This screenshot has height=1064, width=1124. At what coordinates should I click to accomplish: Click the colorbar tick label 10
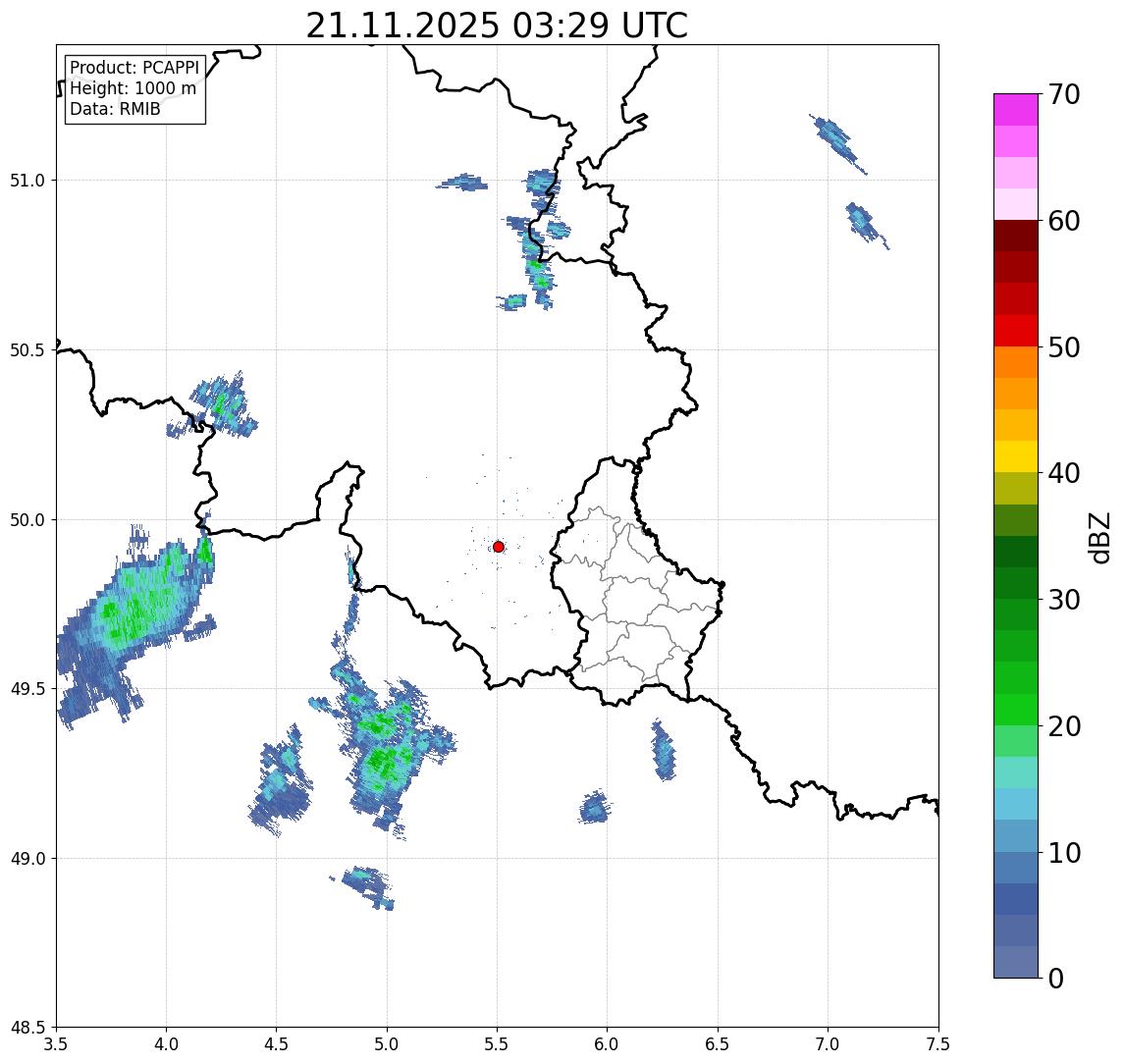pyautogui.click(x=1064, y=853)
